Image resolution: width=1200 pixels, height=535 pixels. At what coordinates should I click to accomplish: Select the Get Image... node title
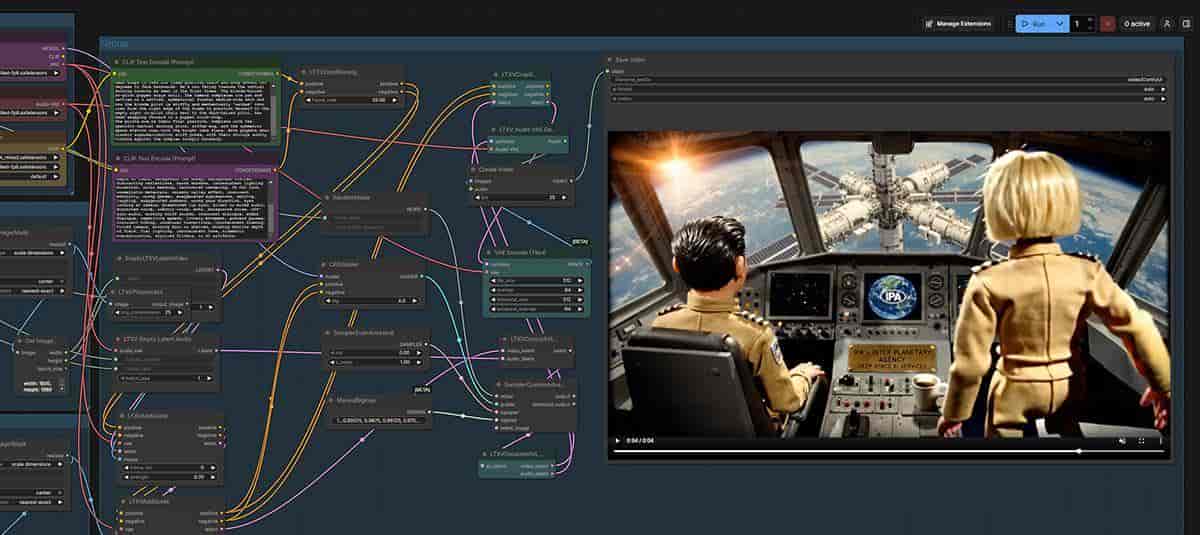click(x=38, y=340)
